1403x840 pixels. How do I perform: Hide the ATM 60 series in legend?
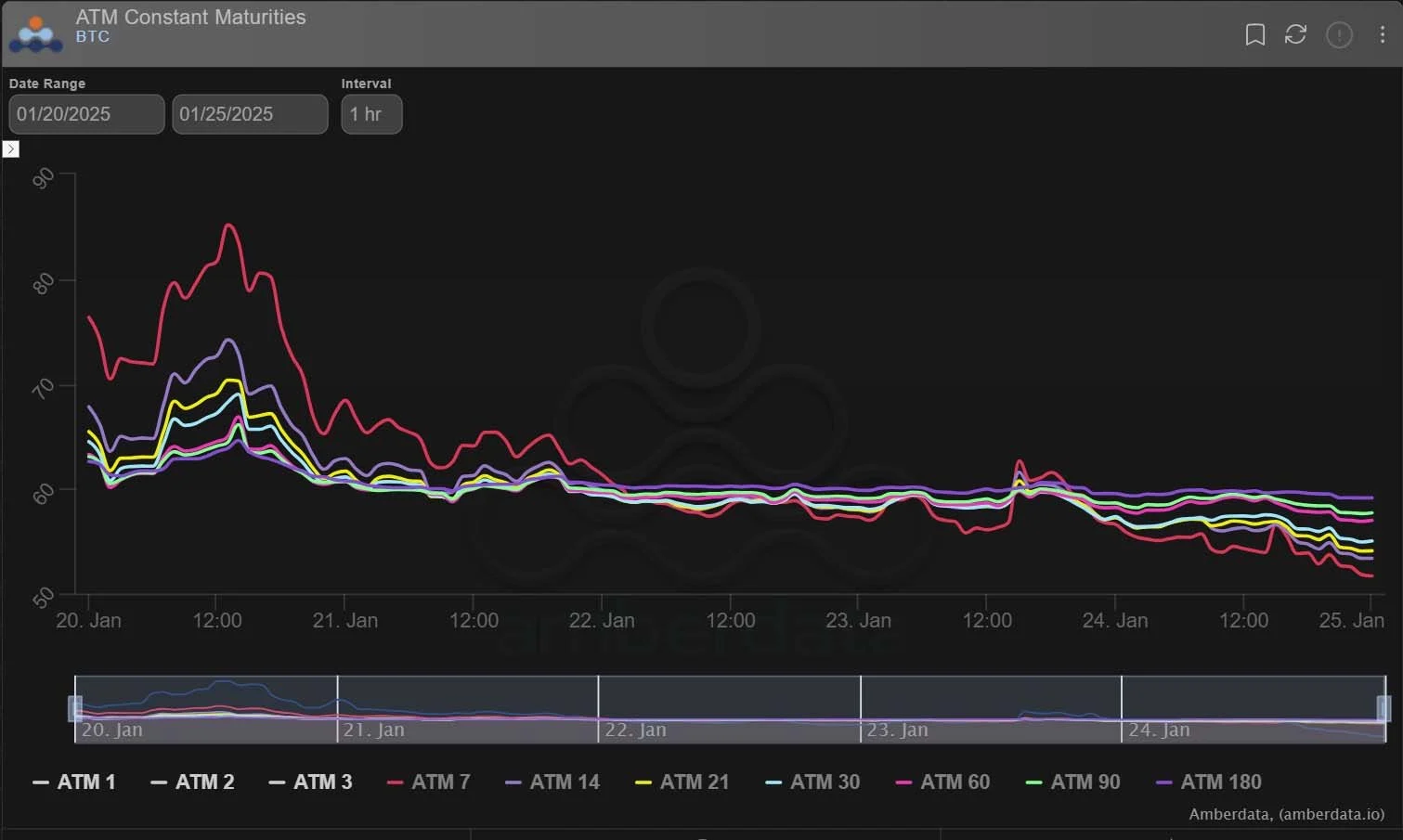point(942,782)
